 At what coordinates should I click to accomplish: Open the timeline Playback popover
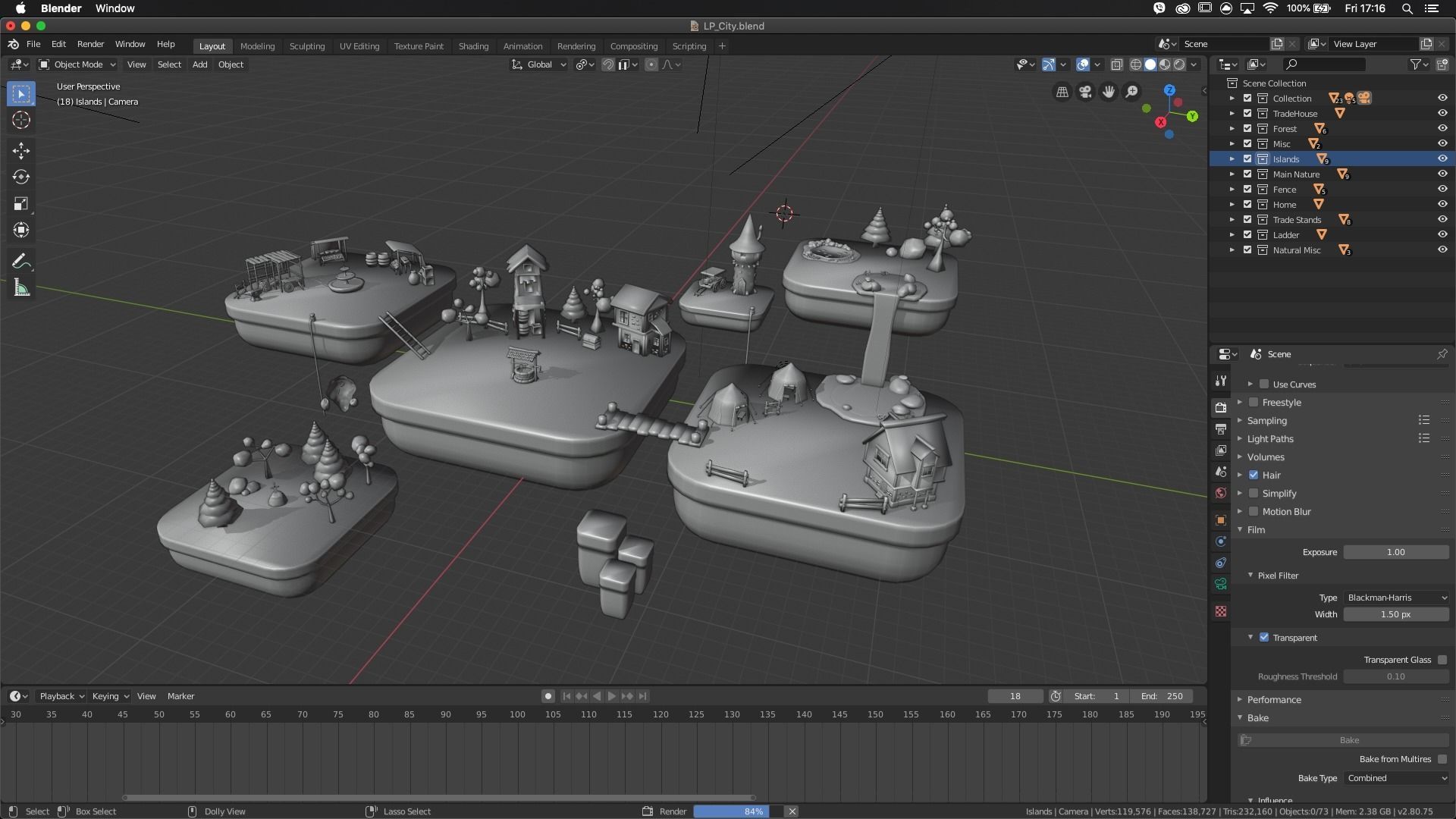coord(61,696)
